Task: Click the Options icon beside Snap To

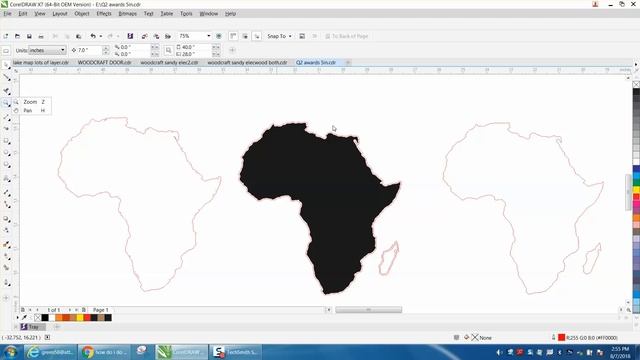Action: click(302, 36)
